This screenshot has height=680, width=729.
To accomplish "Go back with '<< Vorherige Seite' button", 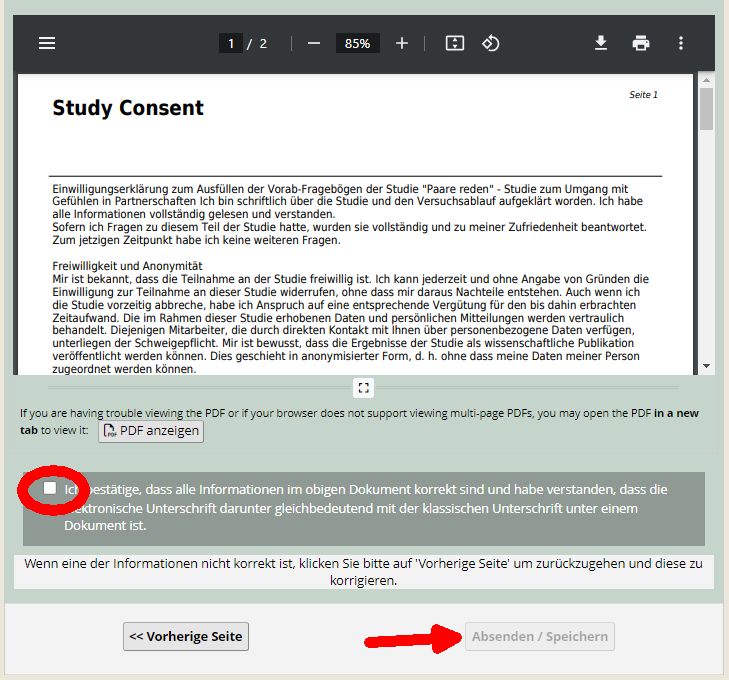I will (x=186, y=636).
